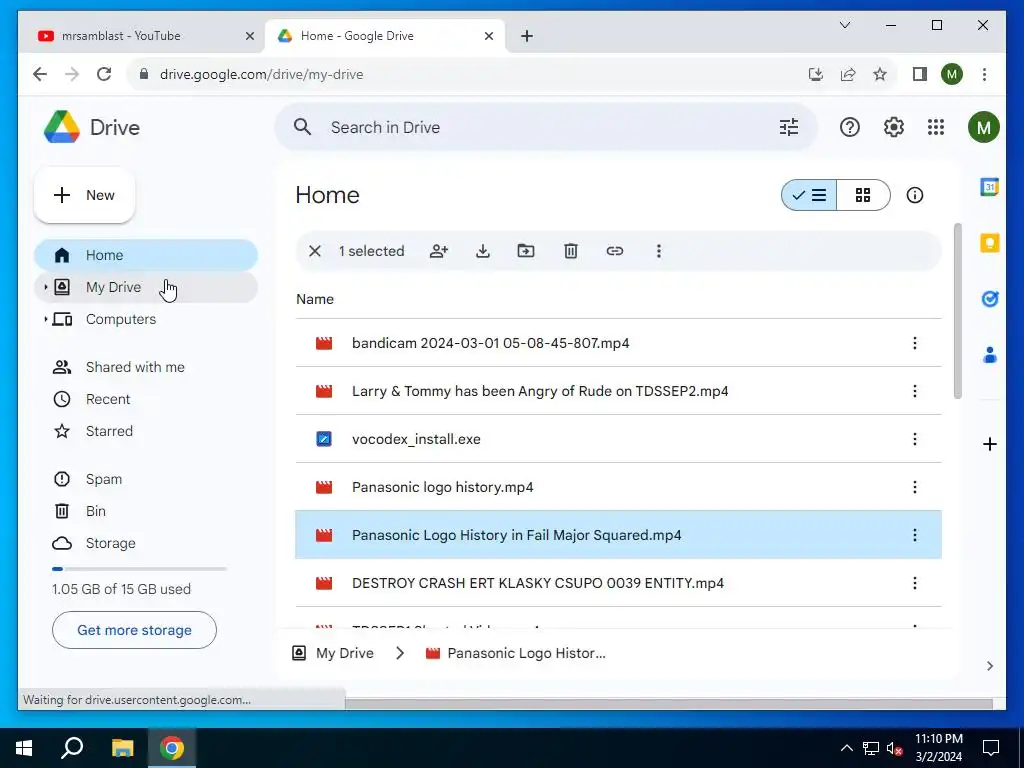The image size is (1024, 768).
Task: Open the Google apps grid
Action: [936, 127]
